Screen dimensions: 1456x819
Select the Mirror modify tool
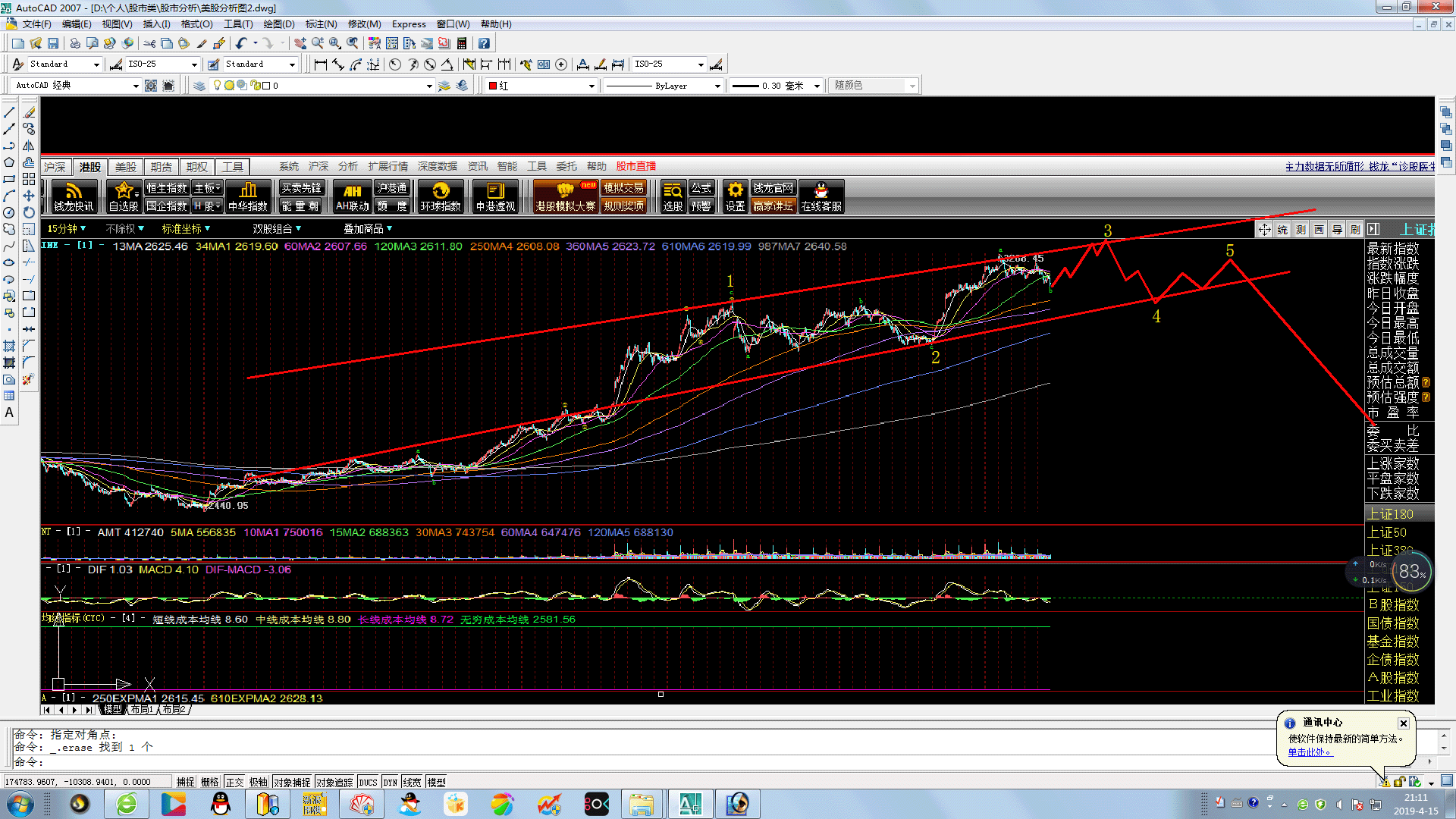pyautogui.click(x=29, y=146)
